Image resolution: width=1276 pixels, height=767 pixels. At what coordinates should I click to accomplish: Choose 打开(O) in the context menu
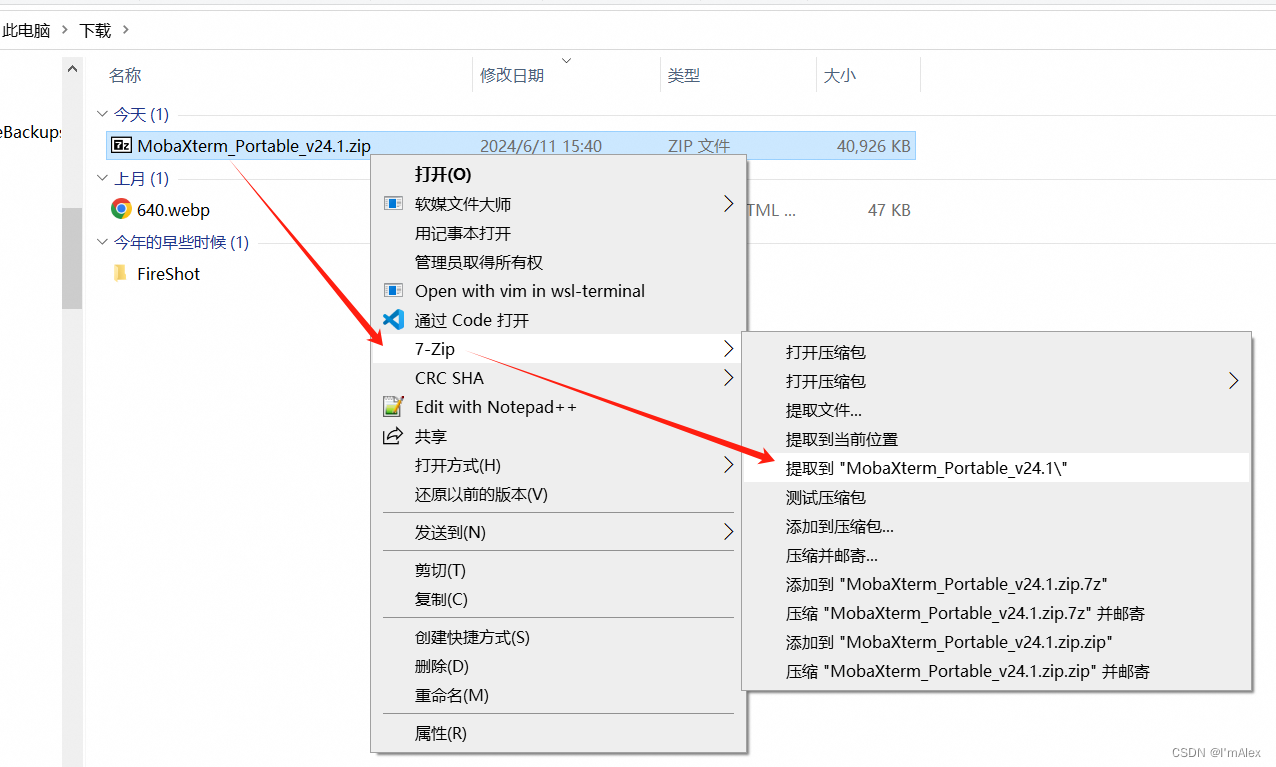click(443, 174)
